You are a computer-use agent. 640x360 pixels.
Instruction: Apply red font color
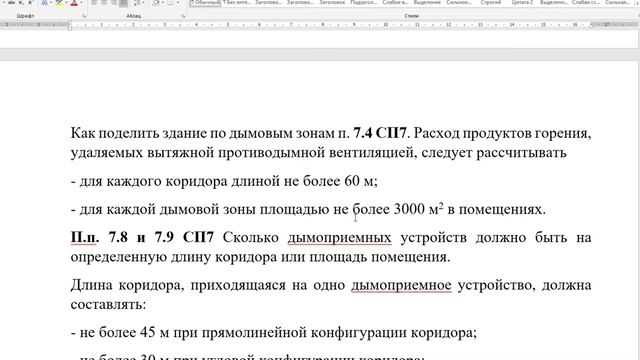click(74, 2)
